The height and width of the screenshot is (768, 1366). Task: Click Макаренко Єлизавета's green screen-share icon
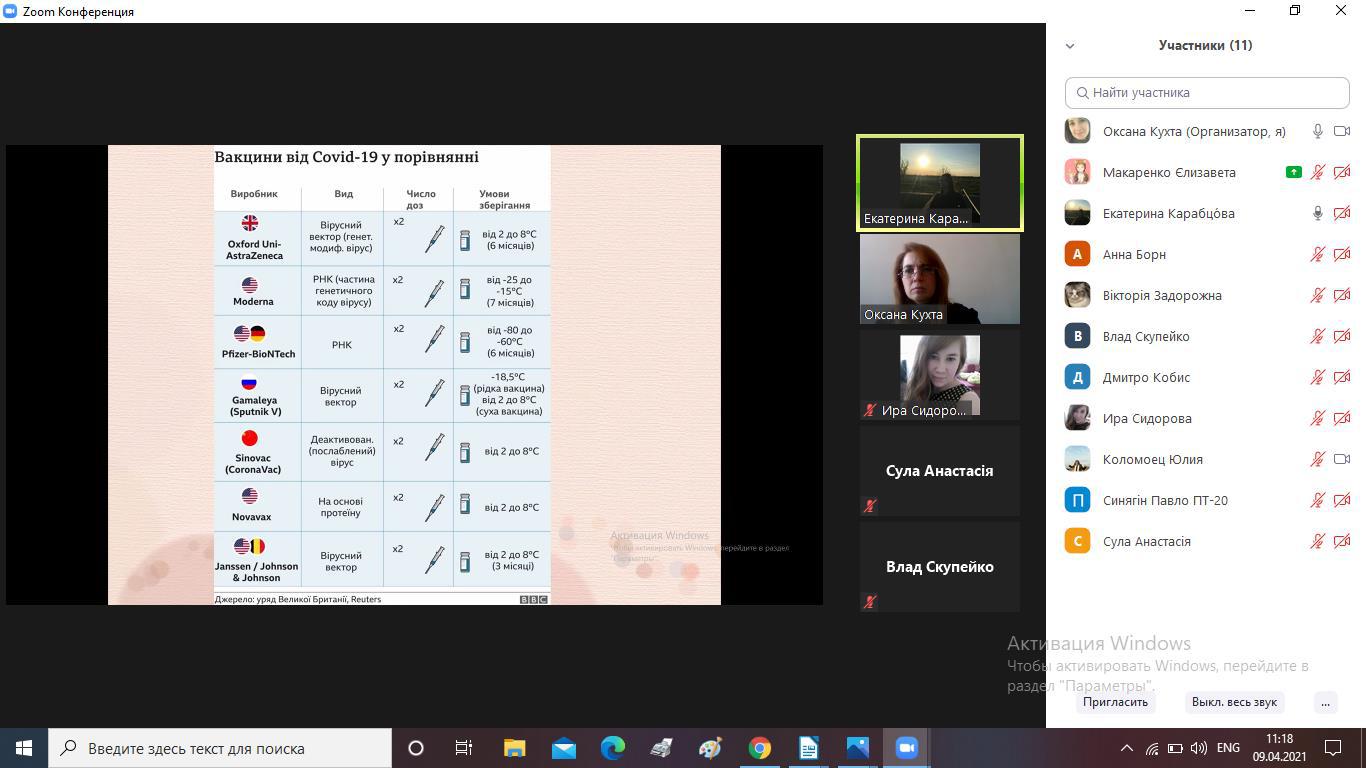(x=1293, y=172)
